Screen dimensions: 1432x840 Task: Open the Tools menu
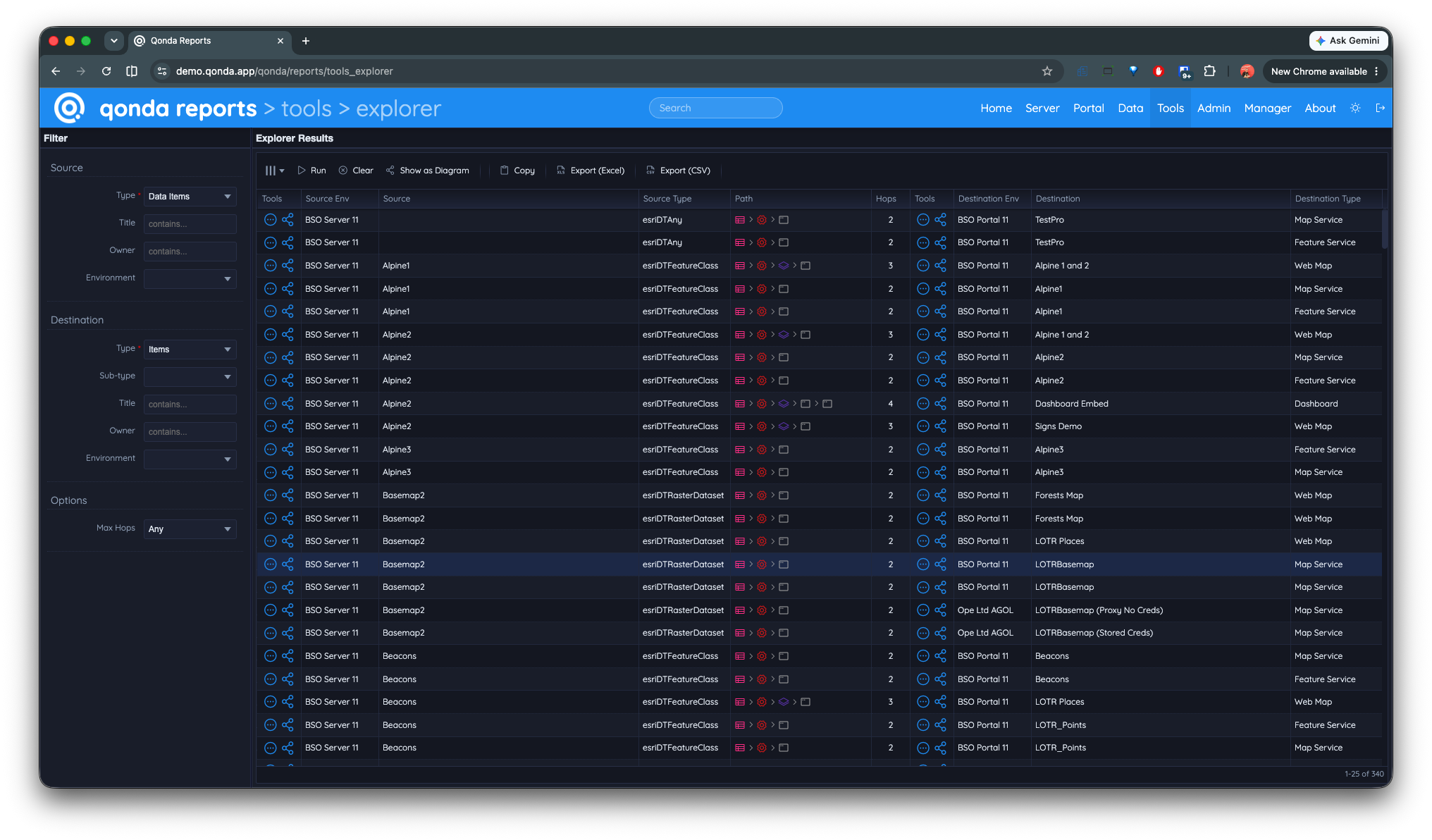point(1170,108)
